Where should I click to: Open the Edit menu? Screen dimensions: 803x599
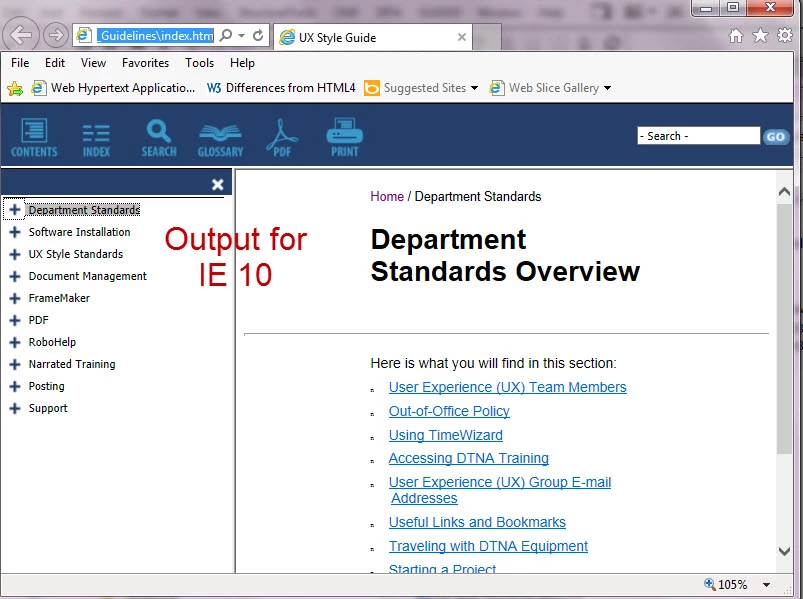pos(55,63)
